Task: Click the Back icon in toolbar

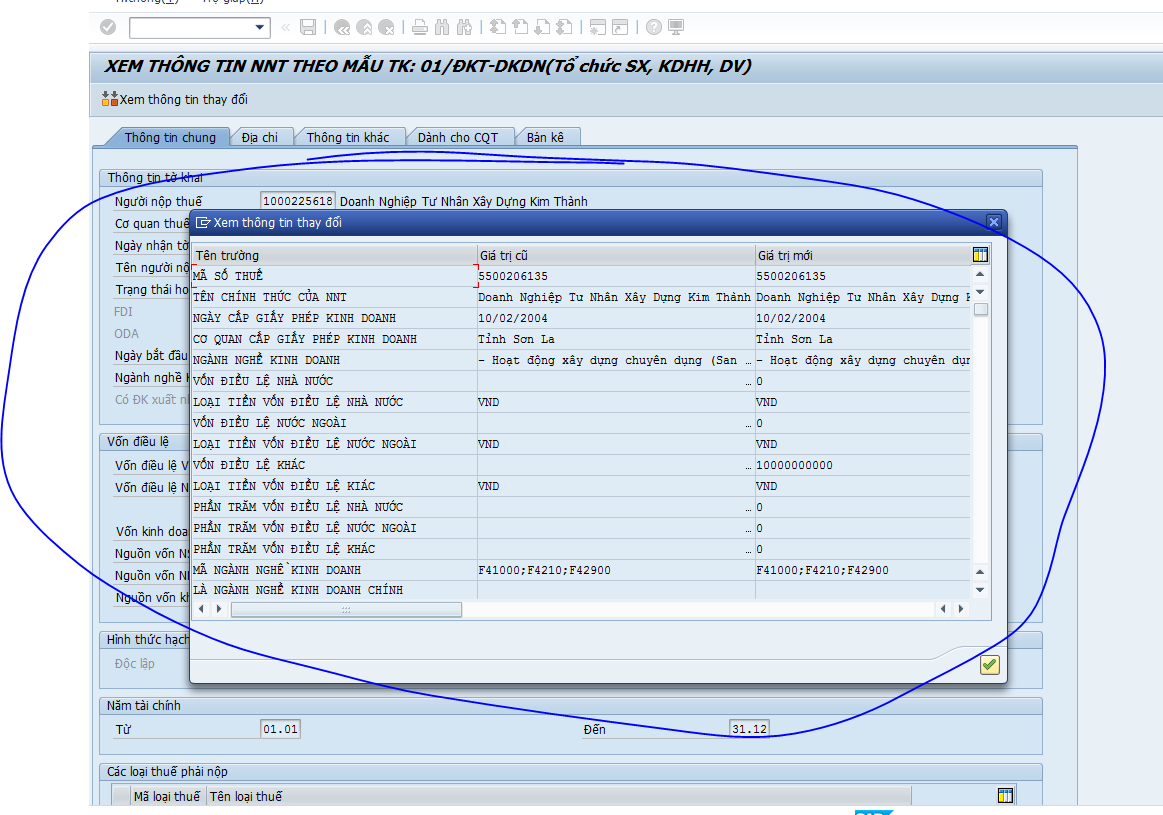Action: coord(342,27)
